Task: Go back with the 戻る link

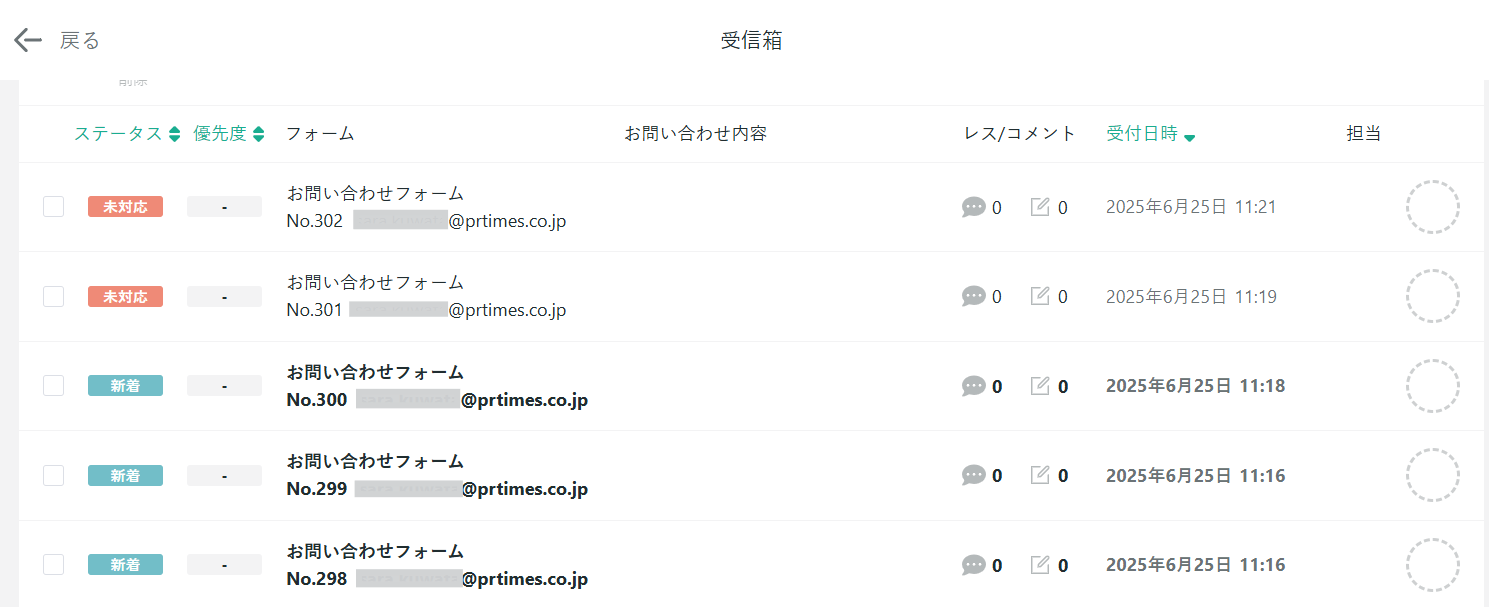Action: coord(80,40)
